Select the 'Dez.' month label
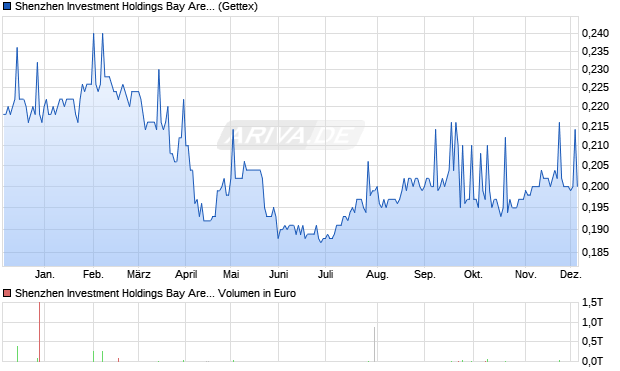This screenshot has height=371, width=620. (x=571, y=274)
